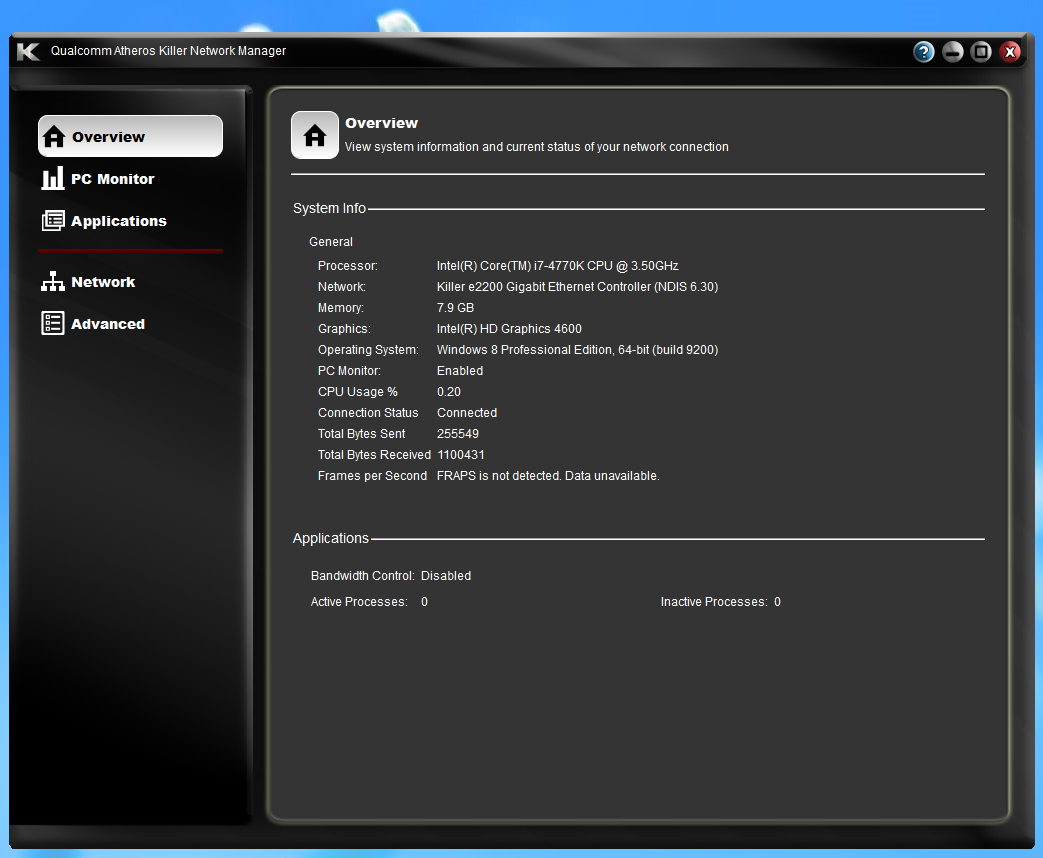Switch to the PC Monitor page
Image resolution: width=1043 pixels, height=858 pixels.
pyautogui.click(x=112, y=179)
